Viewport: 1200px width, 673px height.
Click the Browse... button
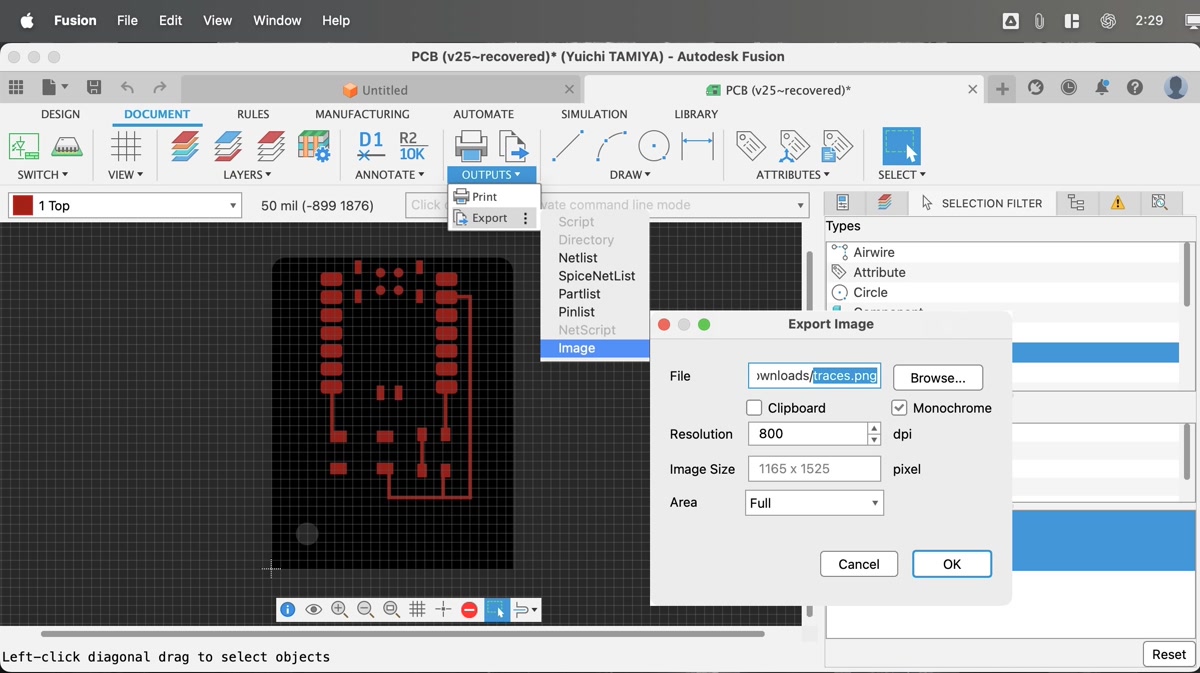pyautogui.click(x=937, y=377)
